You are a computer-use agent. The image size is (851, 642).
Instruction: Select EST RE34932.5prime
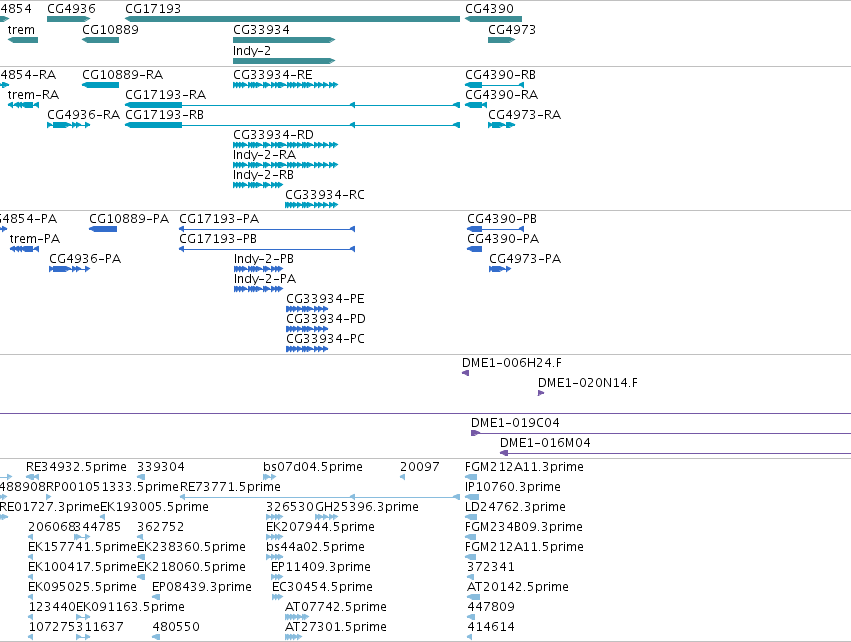33,477
